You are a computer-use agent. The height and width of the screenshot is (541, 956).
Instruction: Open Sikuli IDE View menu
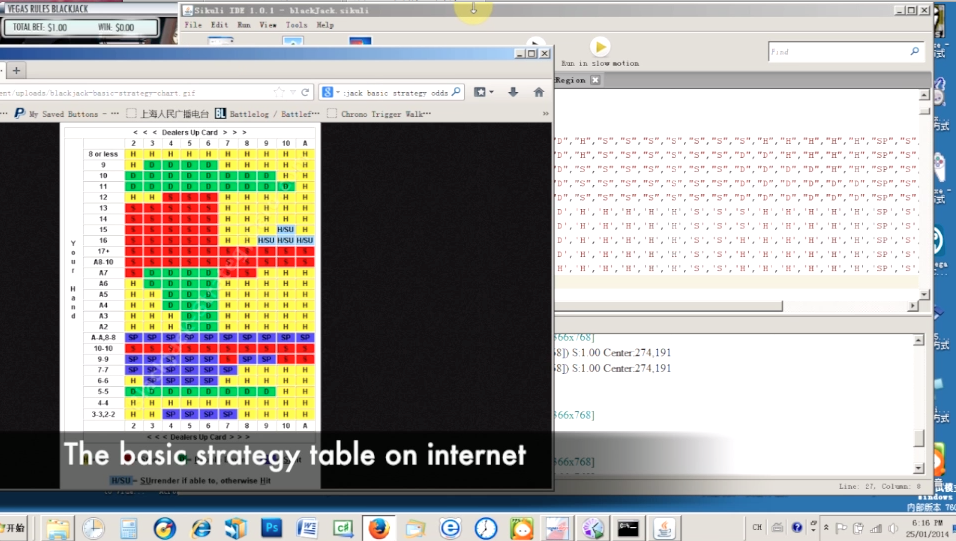click(268, 25)
